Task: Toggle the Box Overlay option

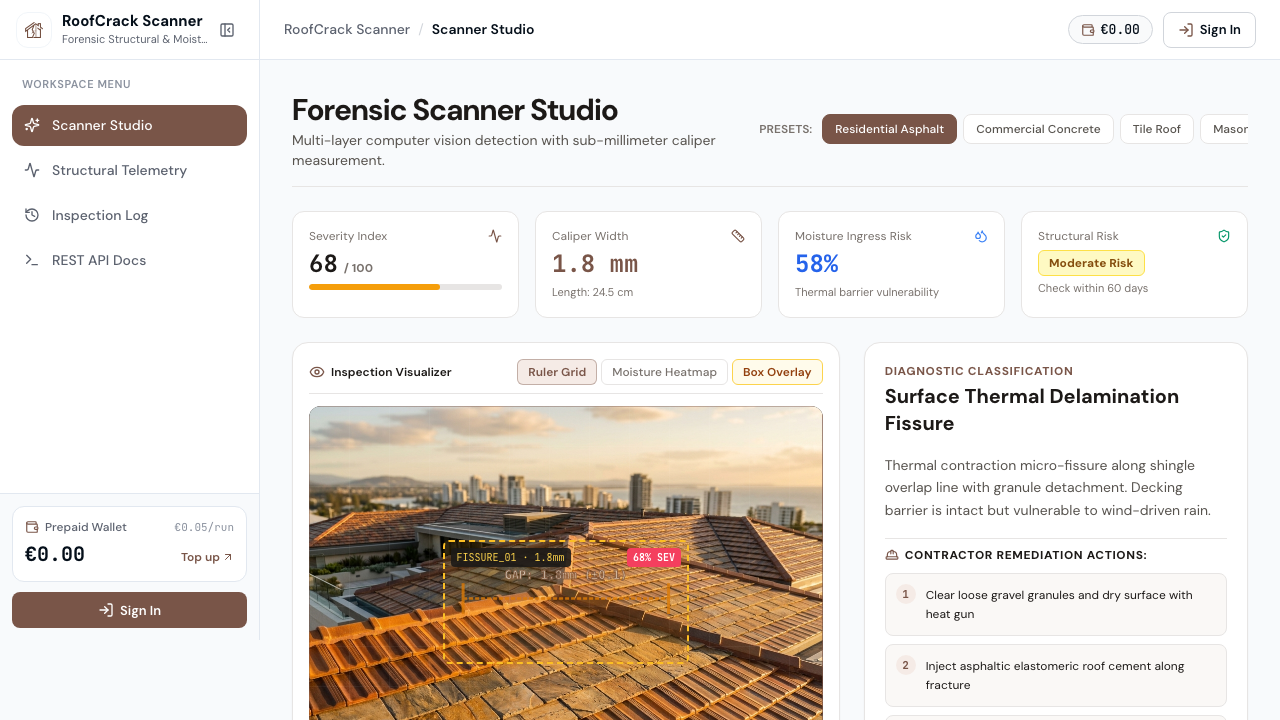Action: pyautogui.click(x=777, y=372)
